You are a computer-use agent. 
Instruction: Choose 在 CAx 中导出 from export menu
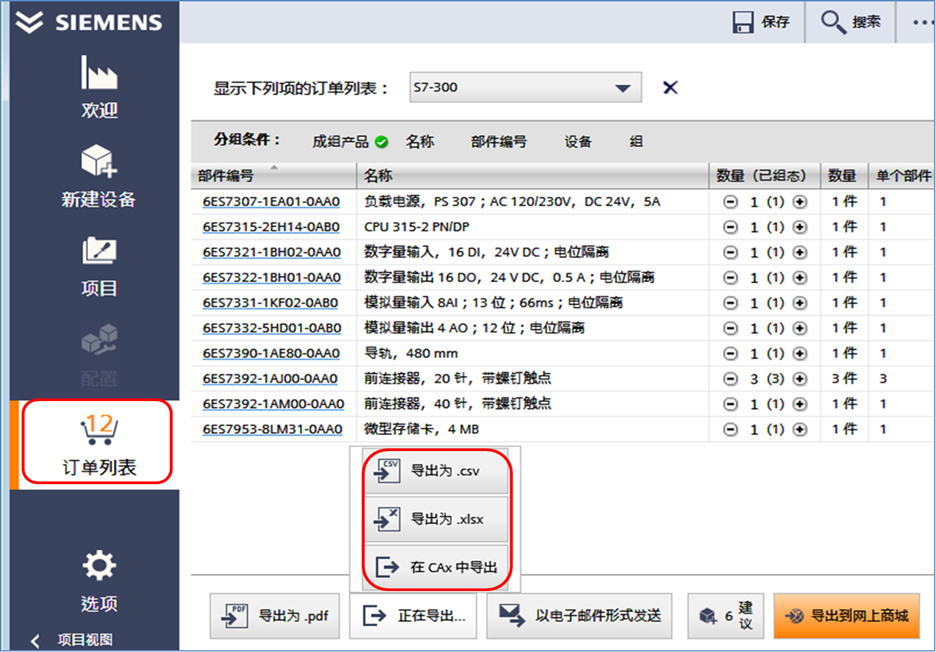click(x=436, y=567)
